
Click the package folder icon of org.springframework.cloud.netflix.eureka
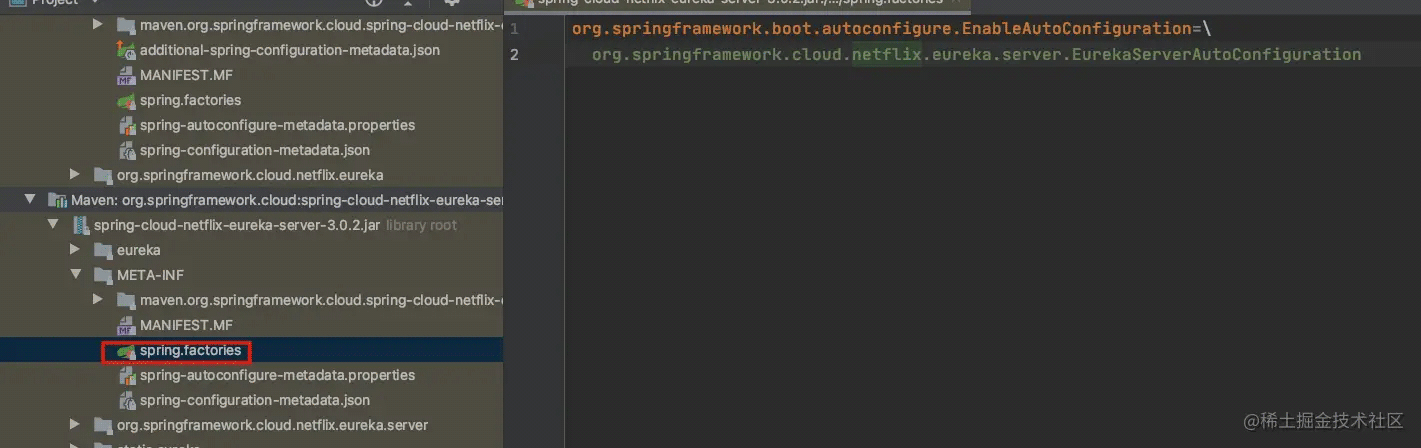point(102,175)
